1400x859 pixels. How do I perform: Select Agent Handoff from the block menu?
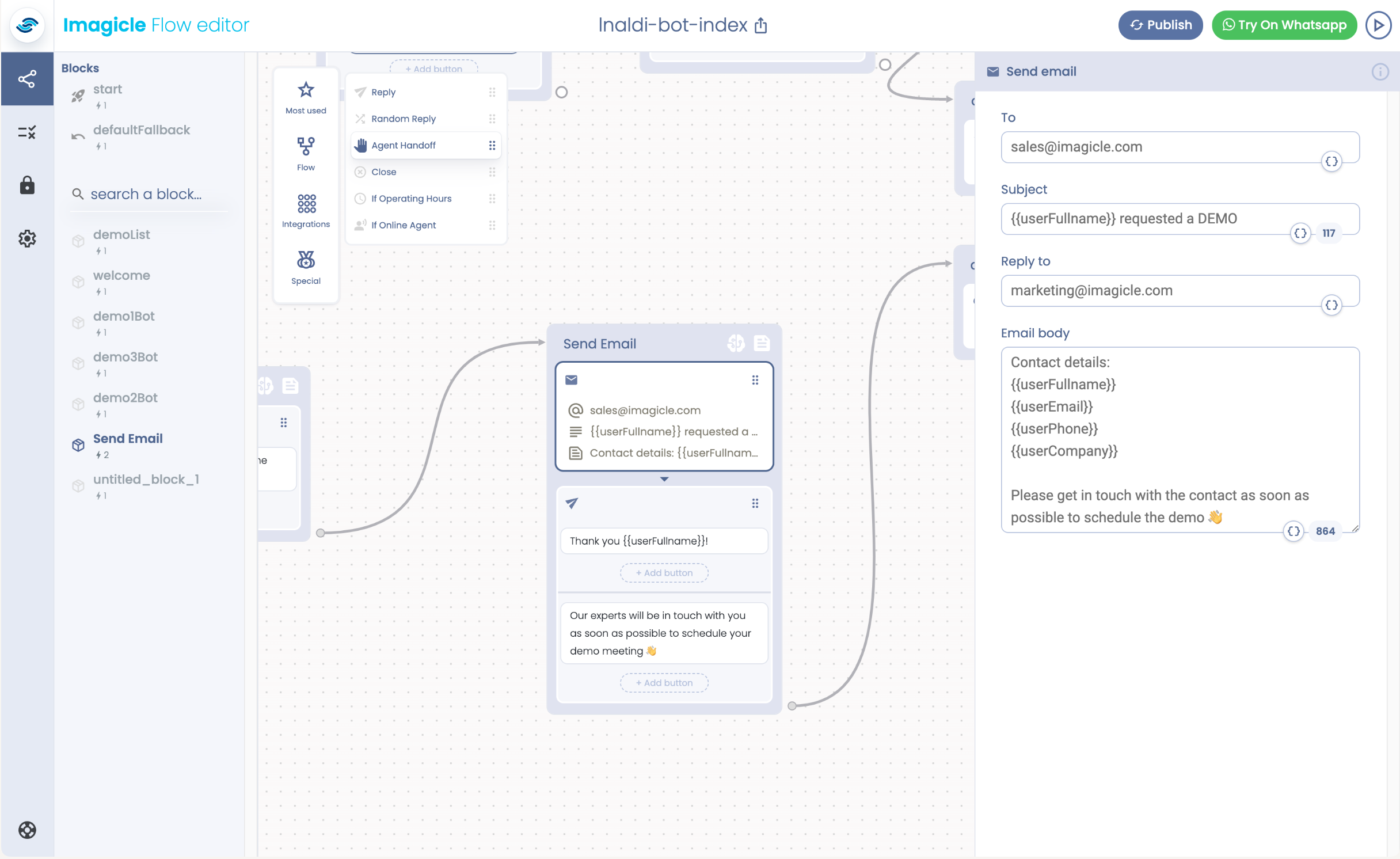[404, 145]
